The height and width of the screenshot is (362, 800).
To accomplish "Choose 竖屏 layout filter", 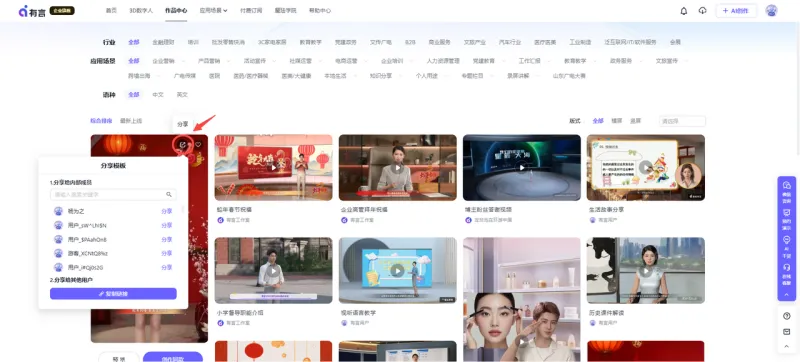I will coord(636,121).
